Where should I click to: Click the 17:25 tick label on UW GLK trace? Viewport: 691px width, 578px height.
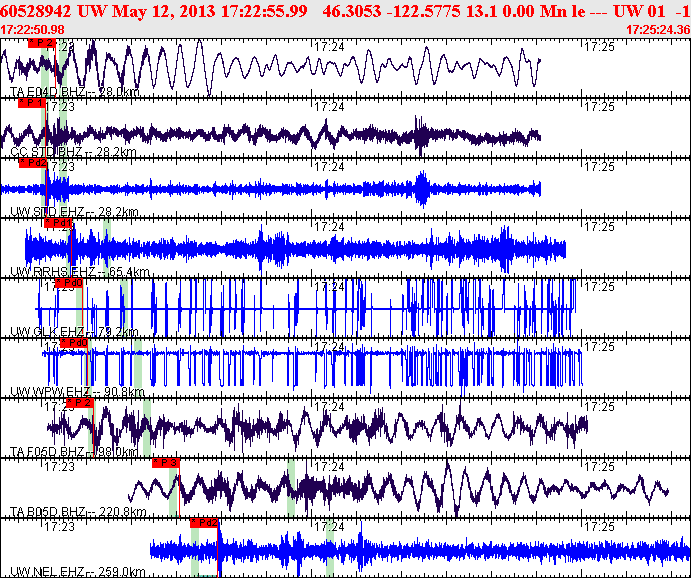599,286
